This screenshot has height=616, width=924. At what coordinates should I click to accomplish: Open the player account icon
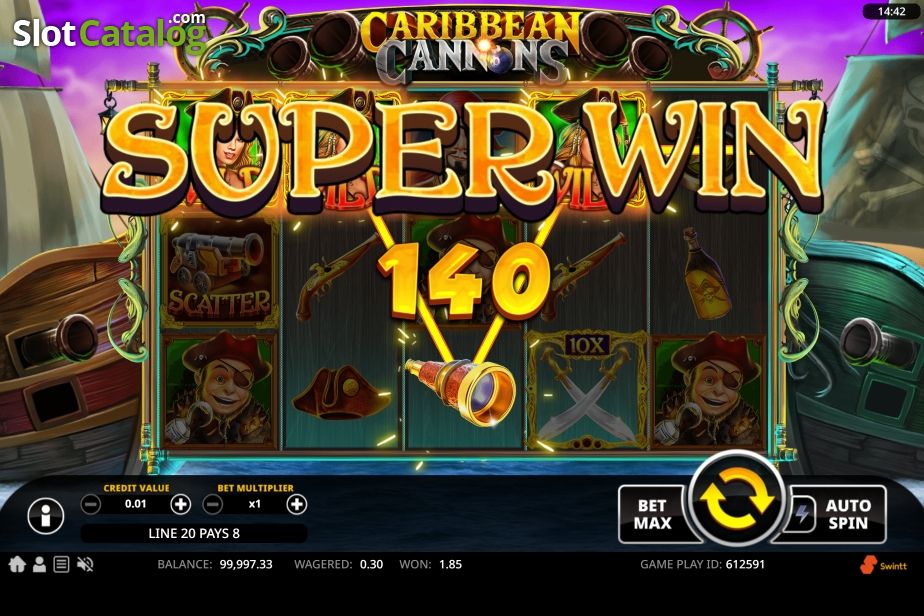(x=39, y=564)
